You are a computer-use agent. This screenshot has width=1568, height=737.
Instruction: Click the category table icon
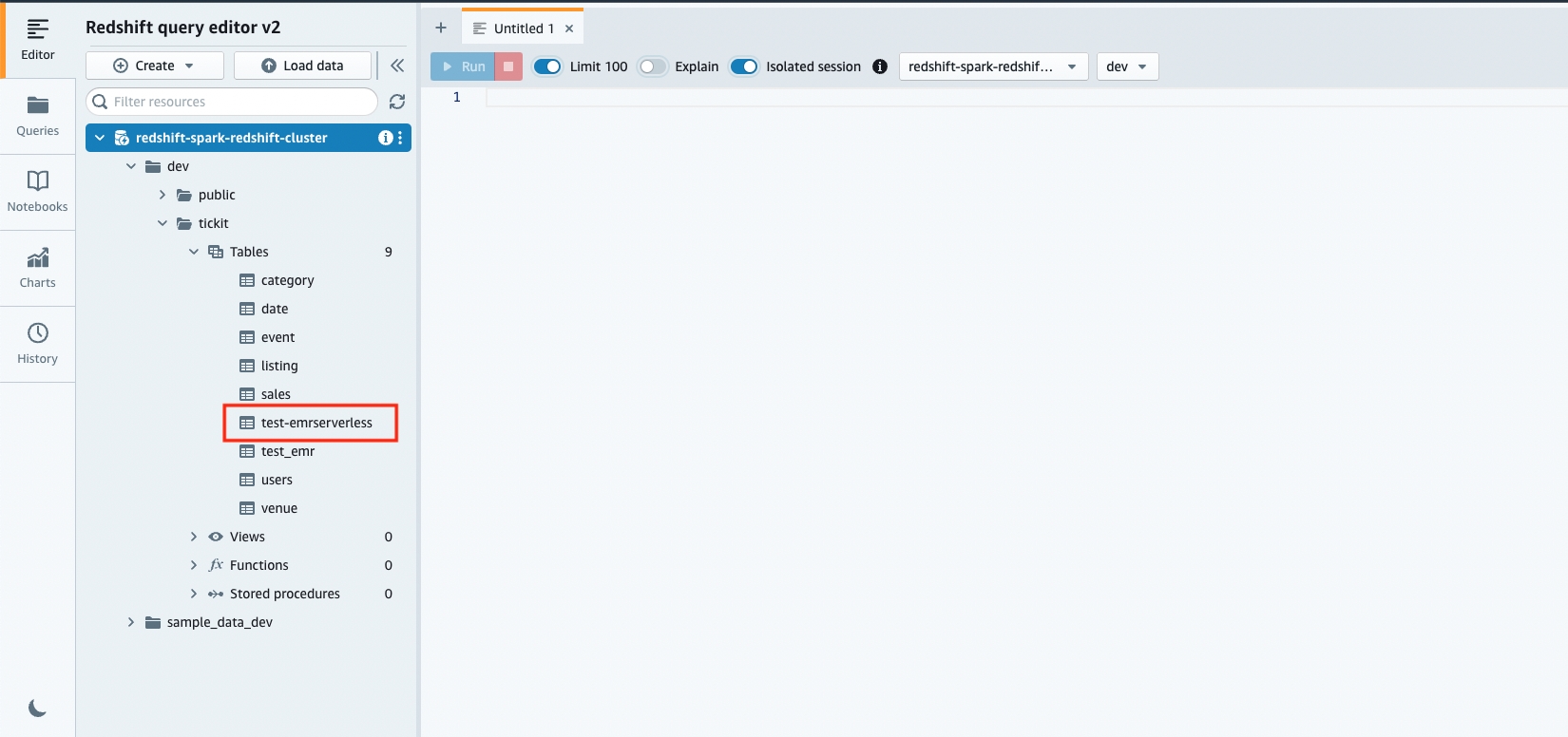pyautogui.click(x=247, y=280)
